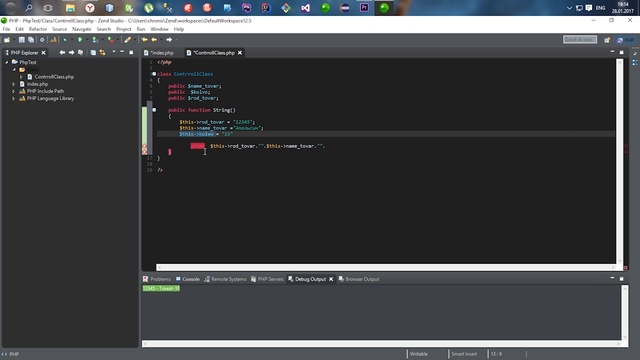Open File Explorer from the taskbar
Screen dimensions: 640x360
(x=70, y=8)
